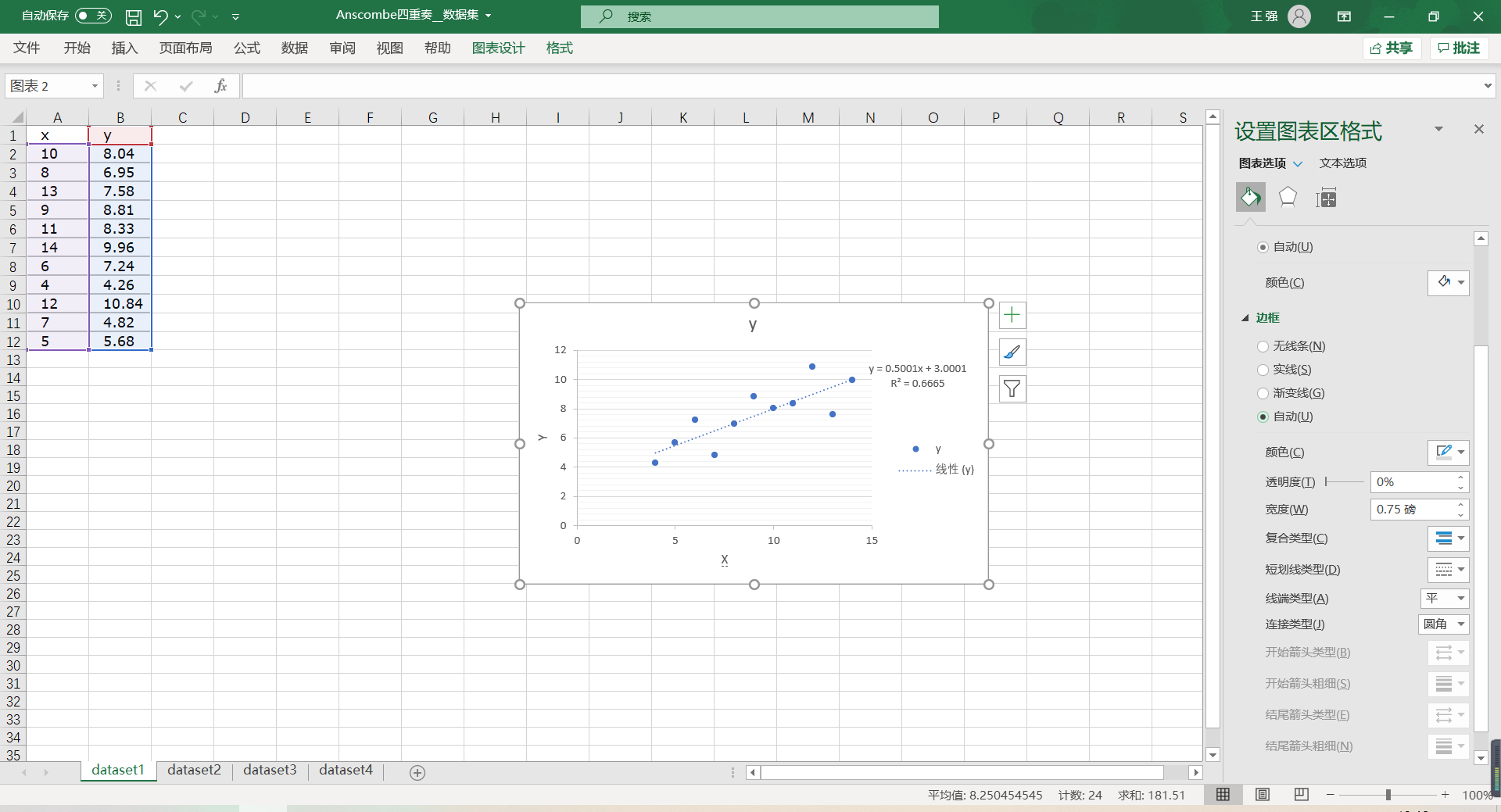Open the 文件 menu
This screenshot has height=812, width=1501.
[27, 48]
